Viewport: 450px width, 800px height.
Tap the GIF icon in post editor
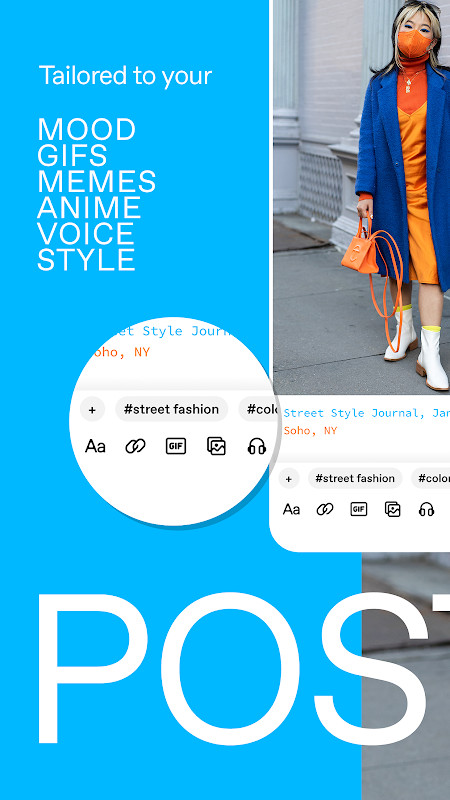pyautogui.click(x=359, y=509)
